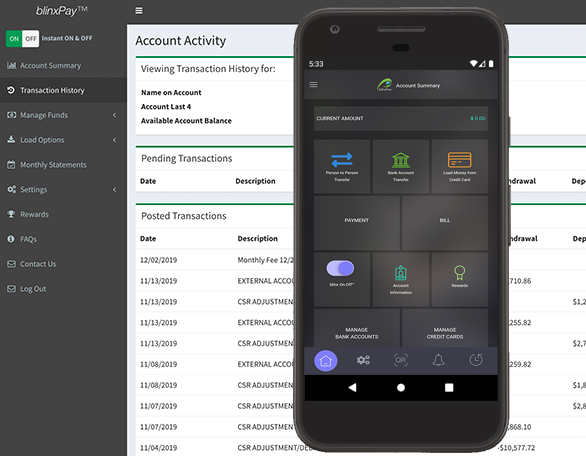Screen dimensions: 586x456
Task: Tap the Wi-Fi status icon on phone
Action: tap(474, 64)
